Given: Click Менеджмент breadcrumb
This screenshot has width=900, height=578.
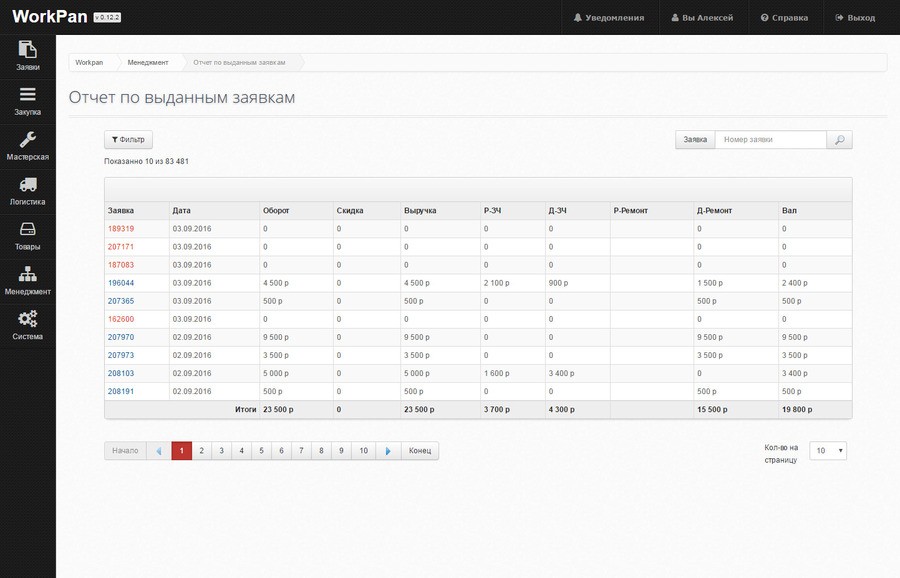Looking at the screenshot, I should (148, 63).
